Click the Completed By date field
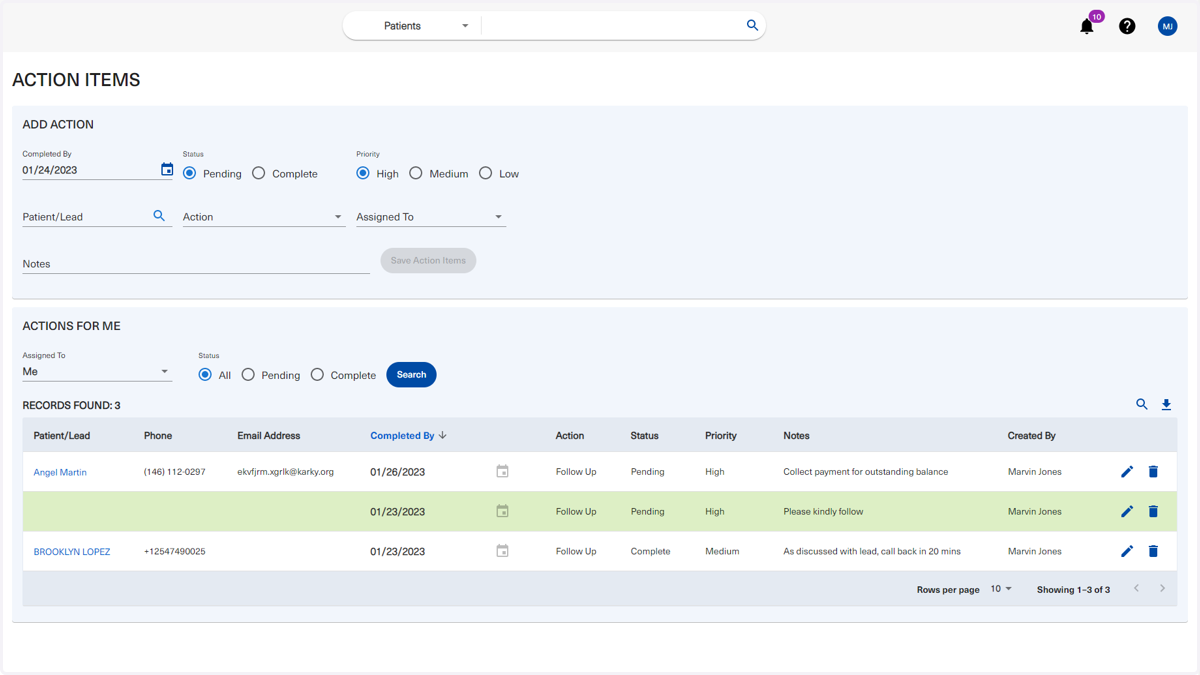 pyautogui.click(x=89, y=170)
